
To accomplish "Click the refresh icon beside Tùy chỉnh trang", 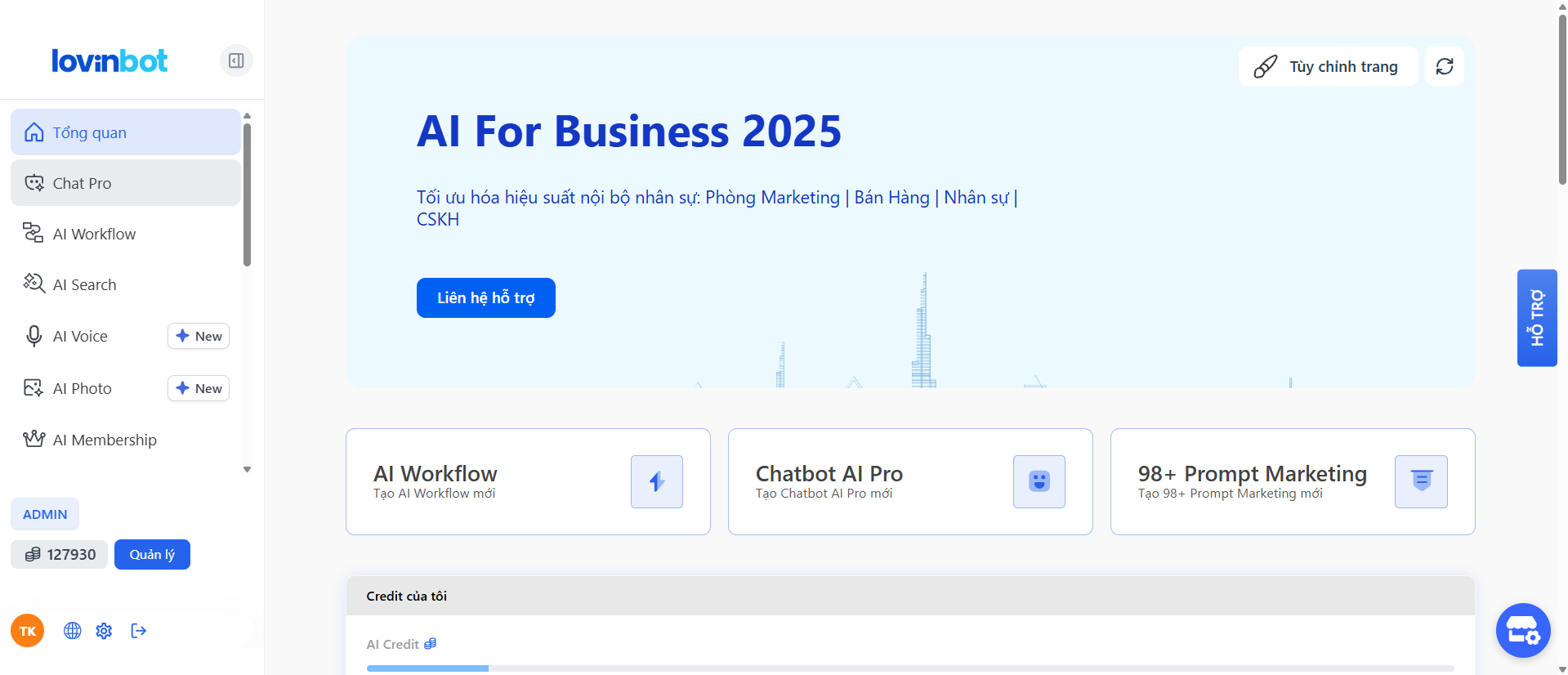I will 1444,66.
